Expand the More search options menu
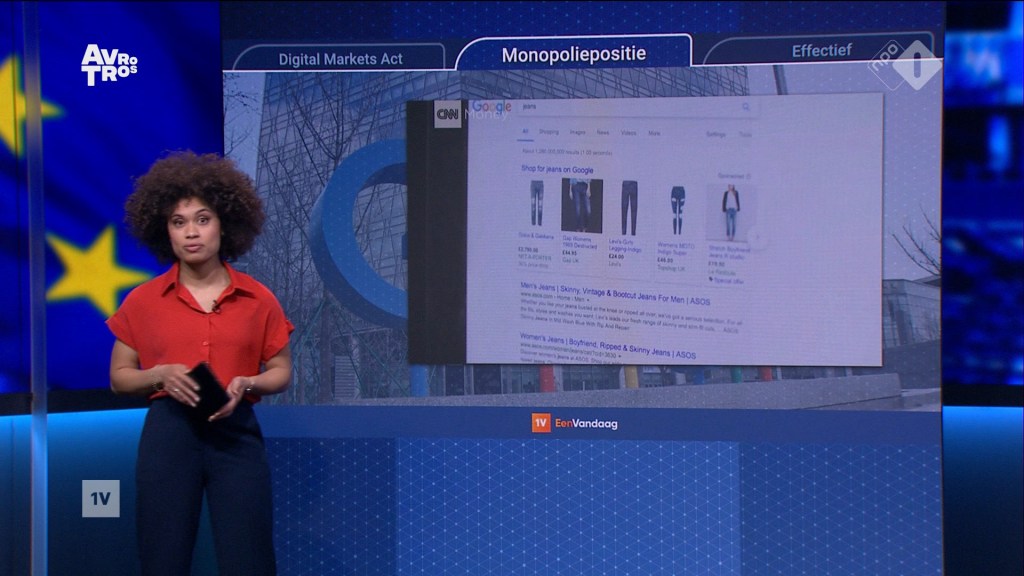Image resolution: width=1024 pixels, height=576 pixels. (x=654, y=133)
